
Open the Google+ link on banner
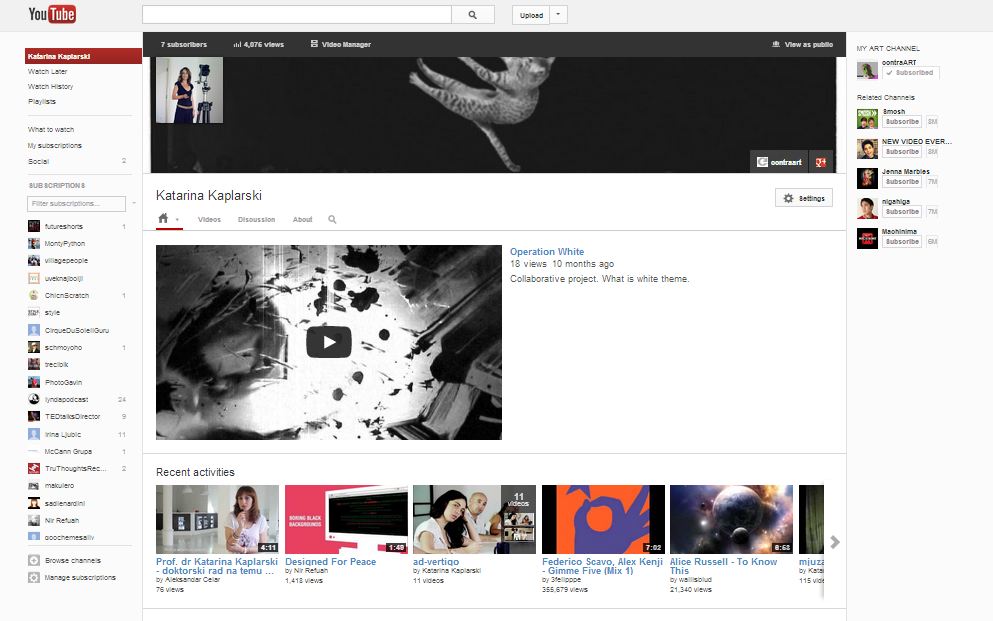[821, 162]
